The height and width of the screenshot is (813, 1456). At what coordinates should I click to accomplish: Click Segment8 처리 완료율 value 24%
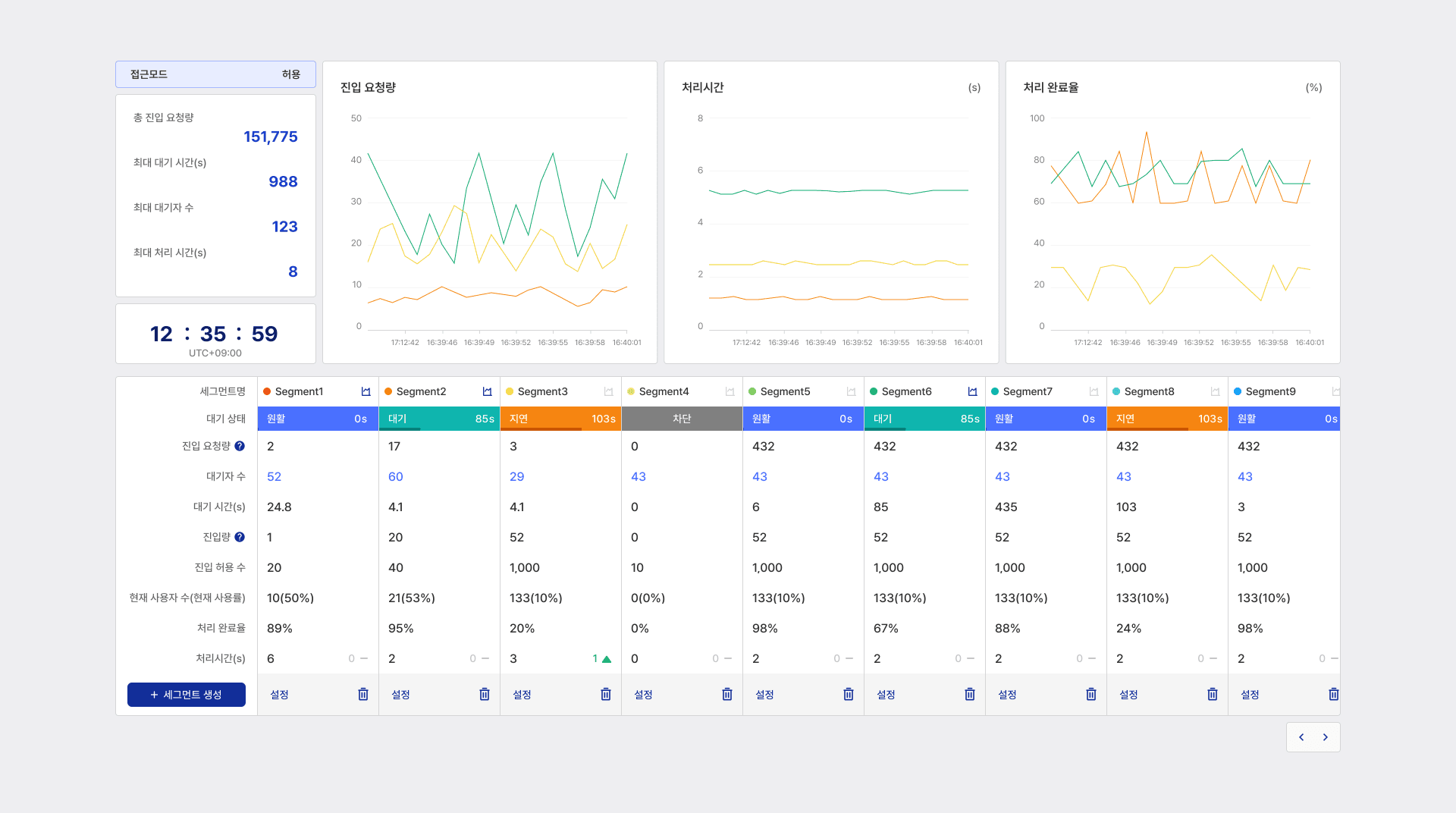[x=1128, y=628]
